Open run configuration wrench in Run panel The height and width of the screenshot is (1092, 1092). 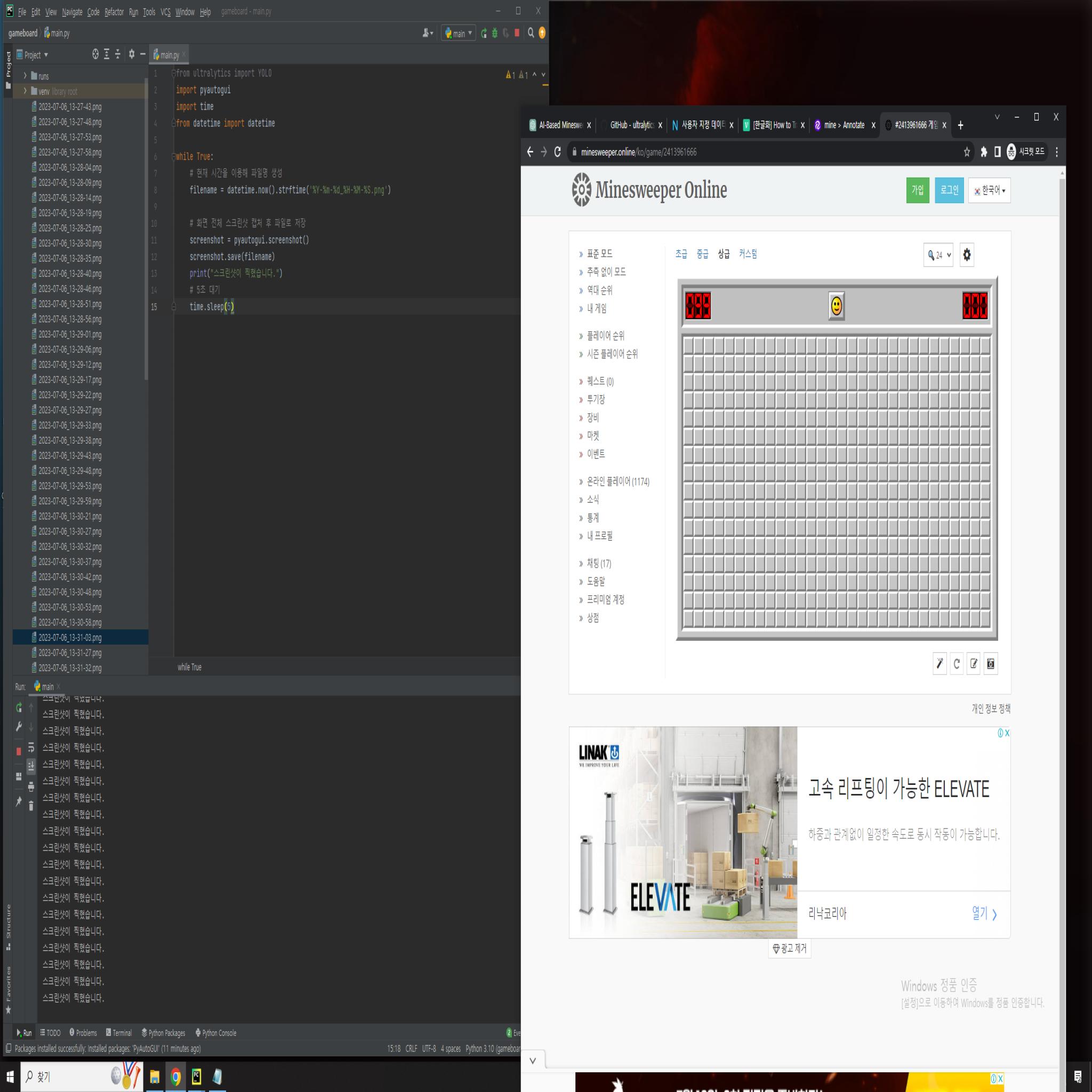[x=19, y=726]
